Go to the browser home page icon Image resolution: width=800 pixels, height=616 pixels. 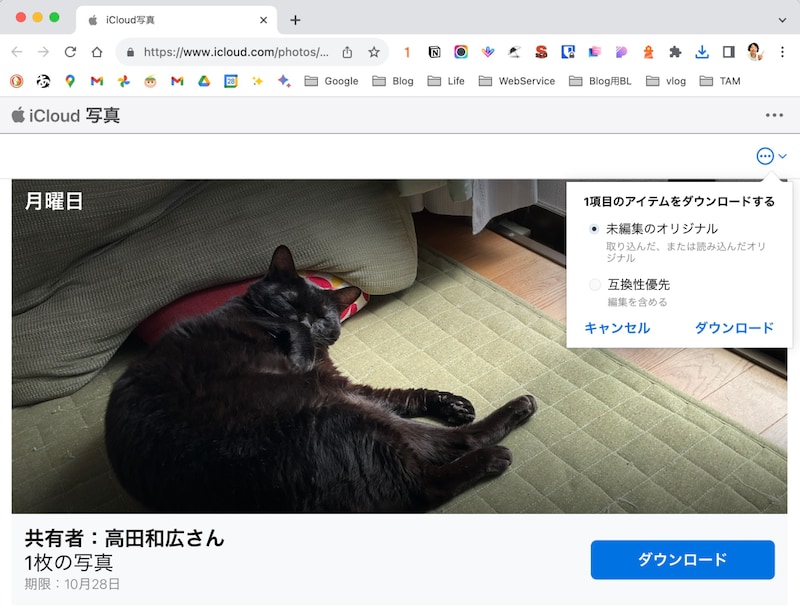point(97,52)
